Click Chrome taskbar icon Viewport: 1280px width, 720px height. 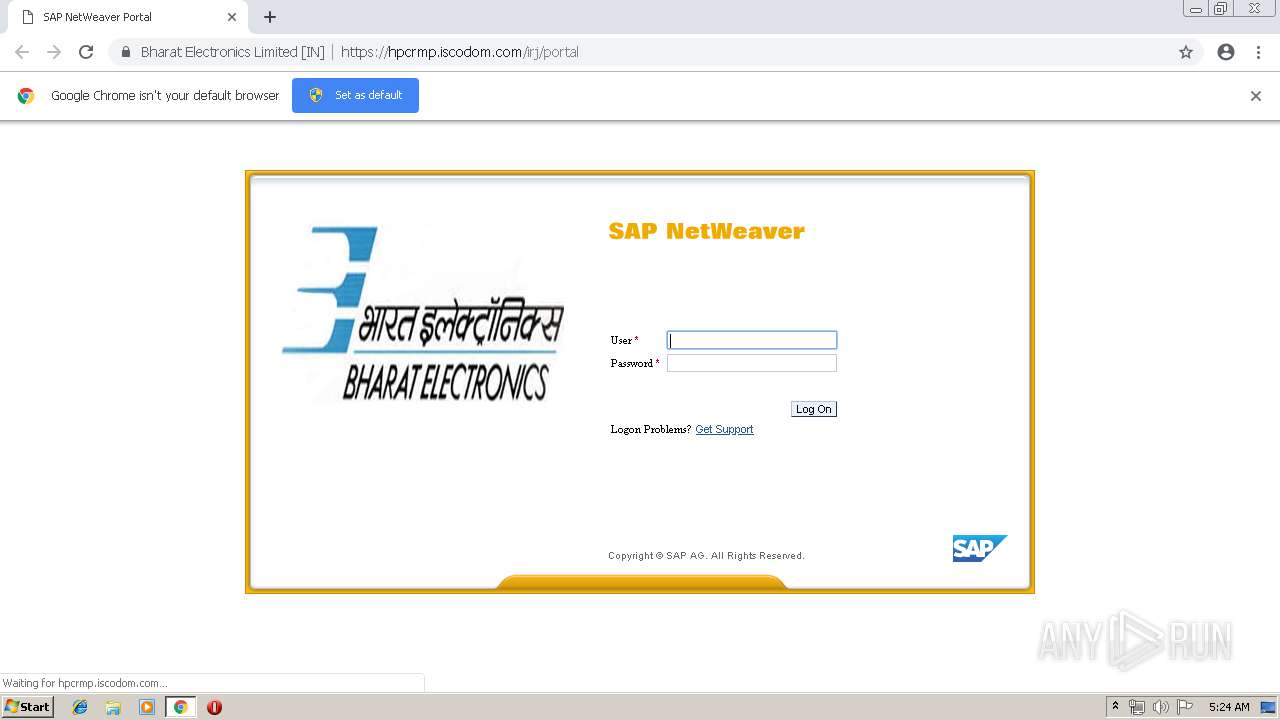click(180, 707)
